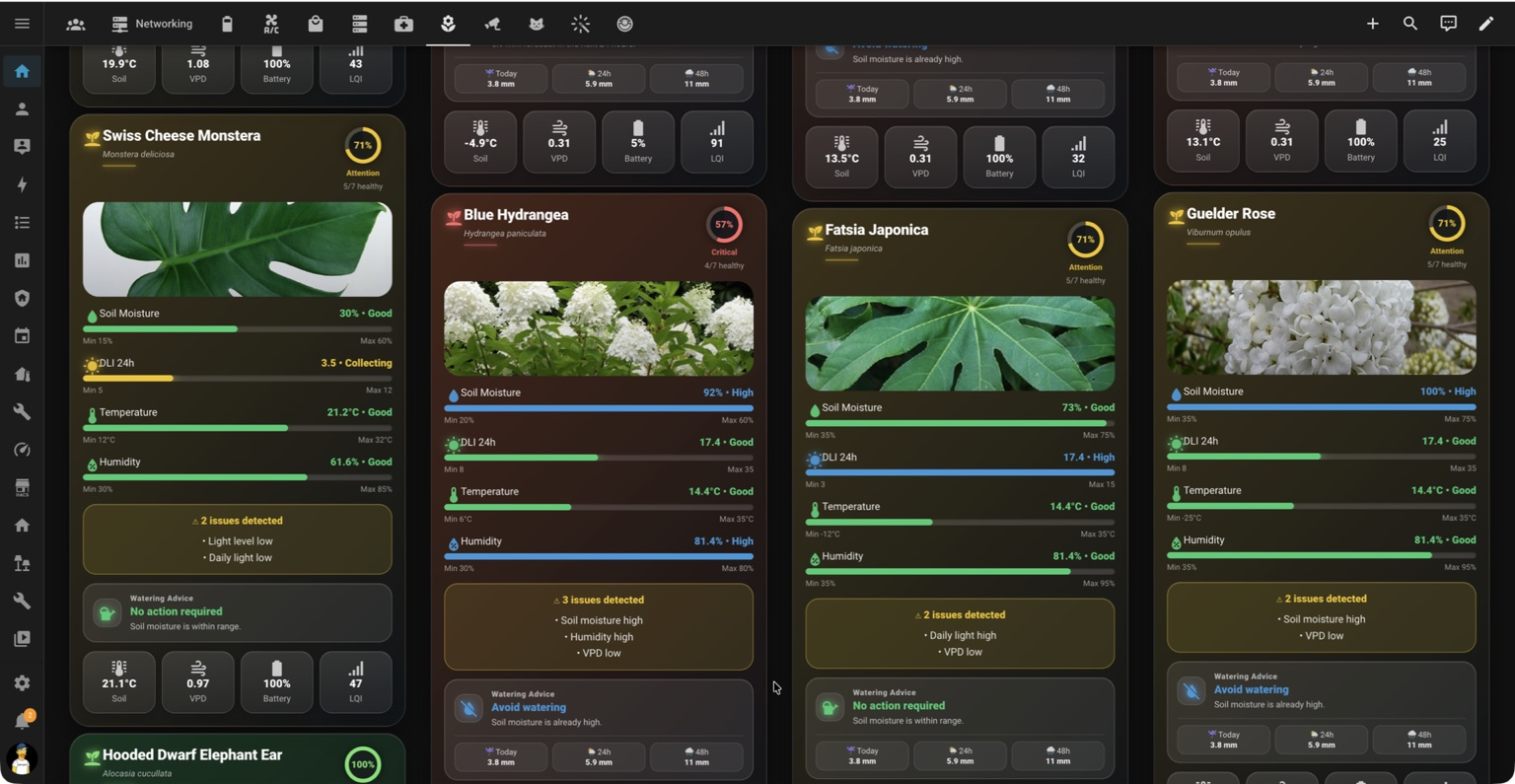Open the medical bag view tab
Screen dimensions: 1515x784
coord(403,24)
